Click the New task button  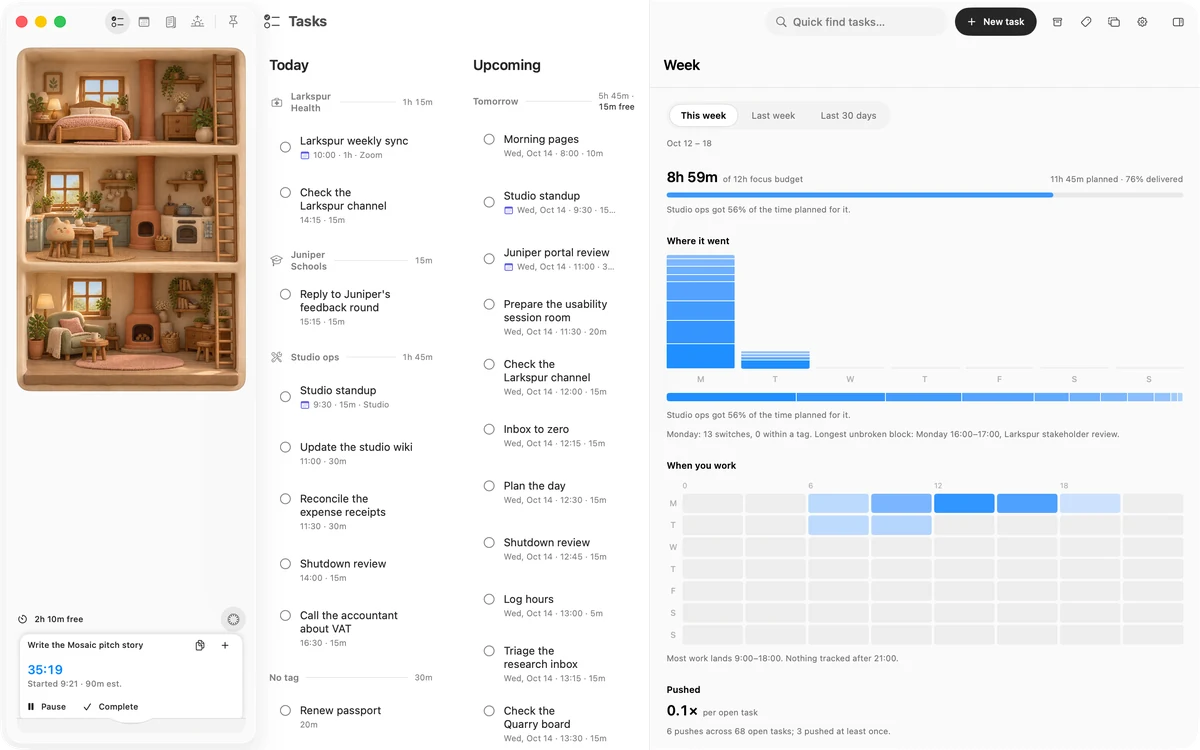coord(996,22)
